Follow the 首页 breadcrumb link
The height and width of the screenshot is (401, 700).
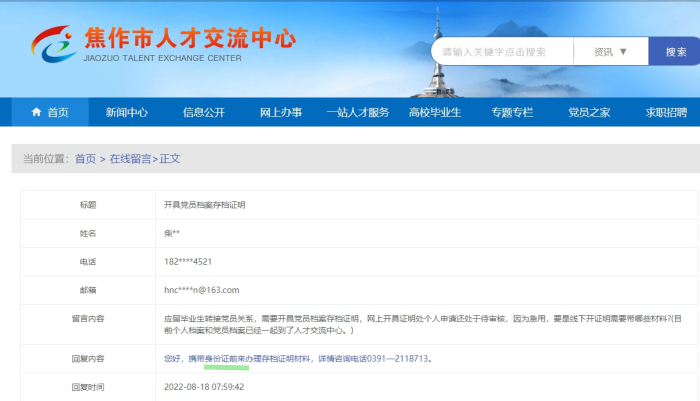point(86,159)
